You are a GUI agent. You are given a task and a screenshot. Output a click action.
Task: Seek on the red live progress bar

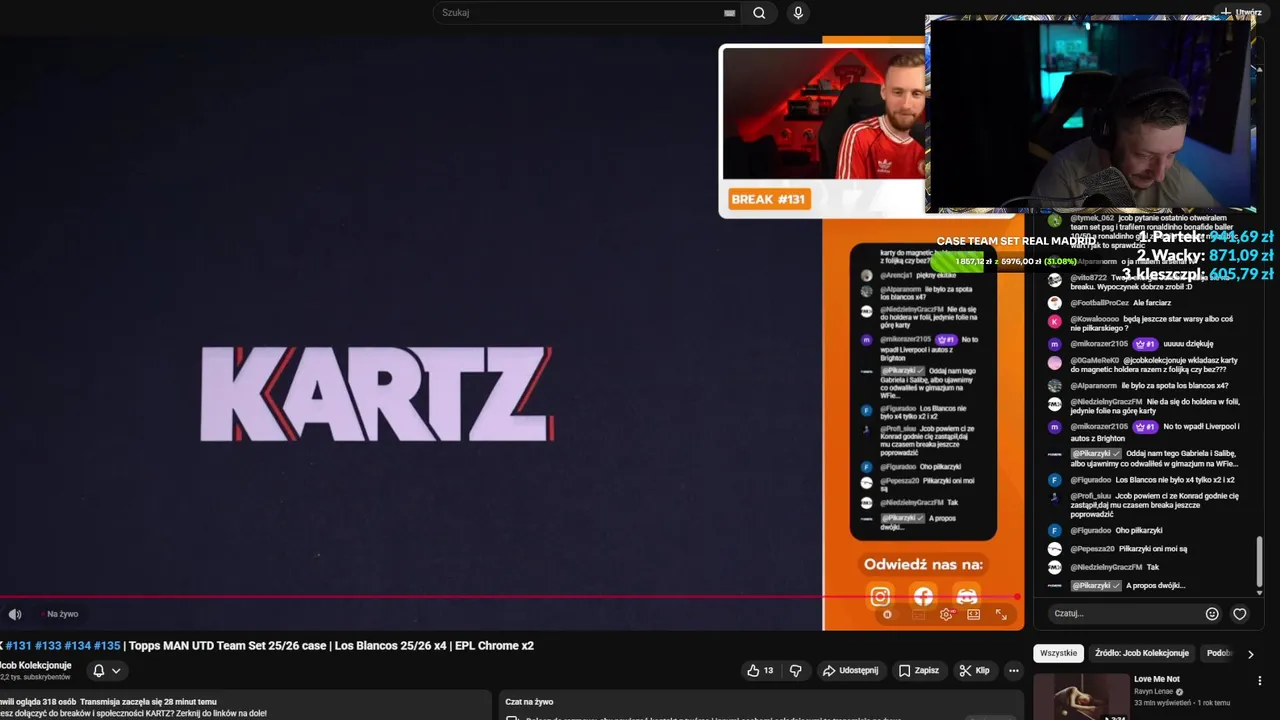pos(510,597)
